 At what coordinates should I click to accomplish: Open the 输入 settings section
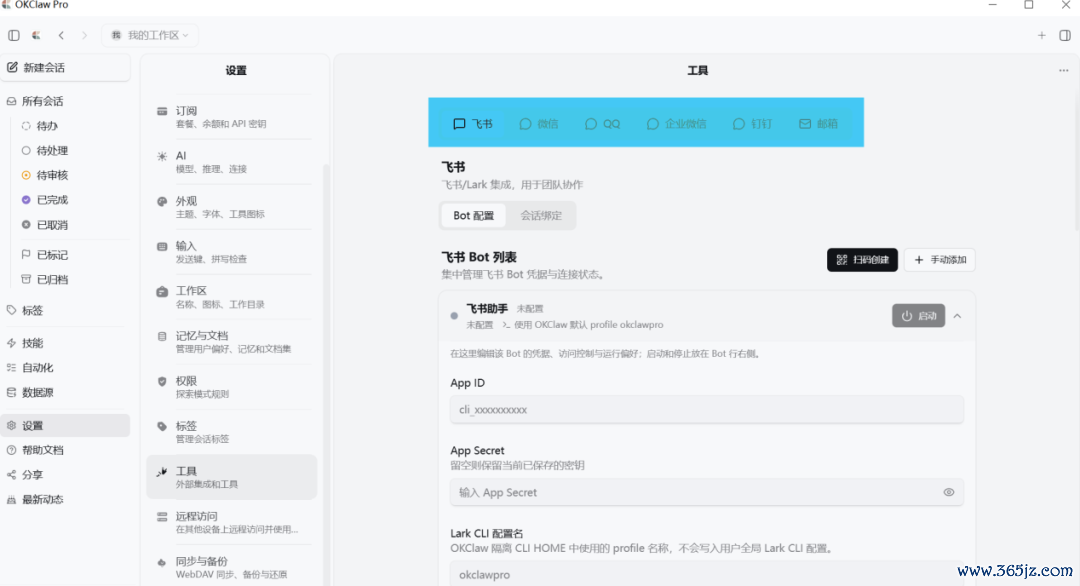(x=231, y=252)
